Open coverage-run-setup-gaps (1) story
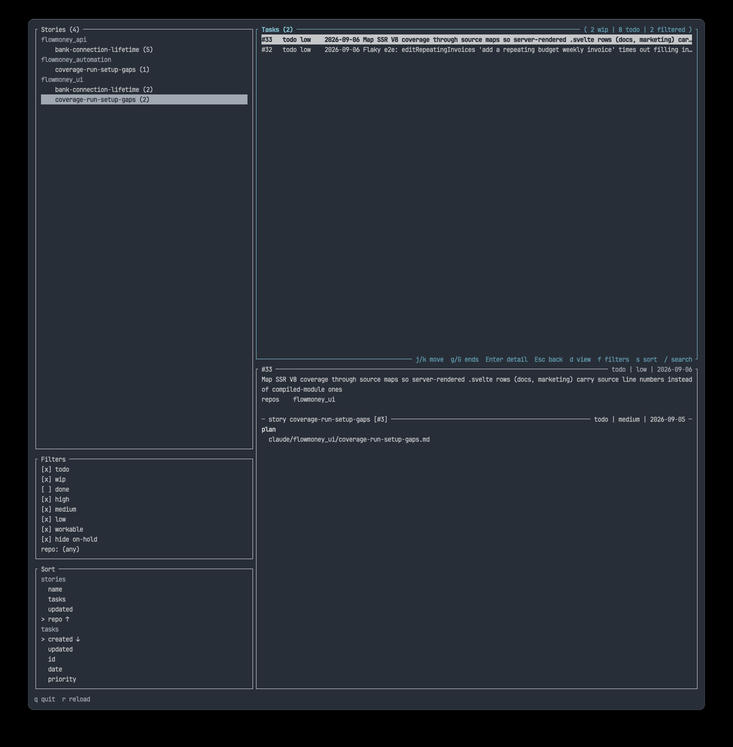 click(102, 70)
